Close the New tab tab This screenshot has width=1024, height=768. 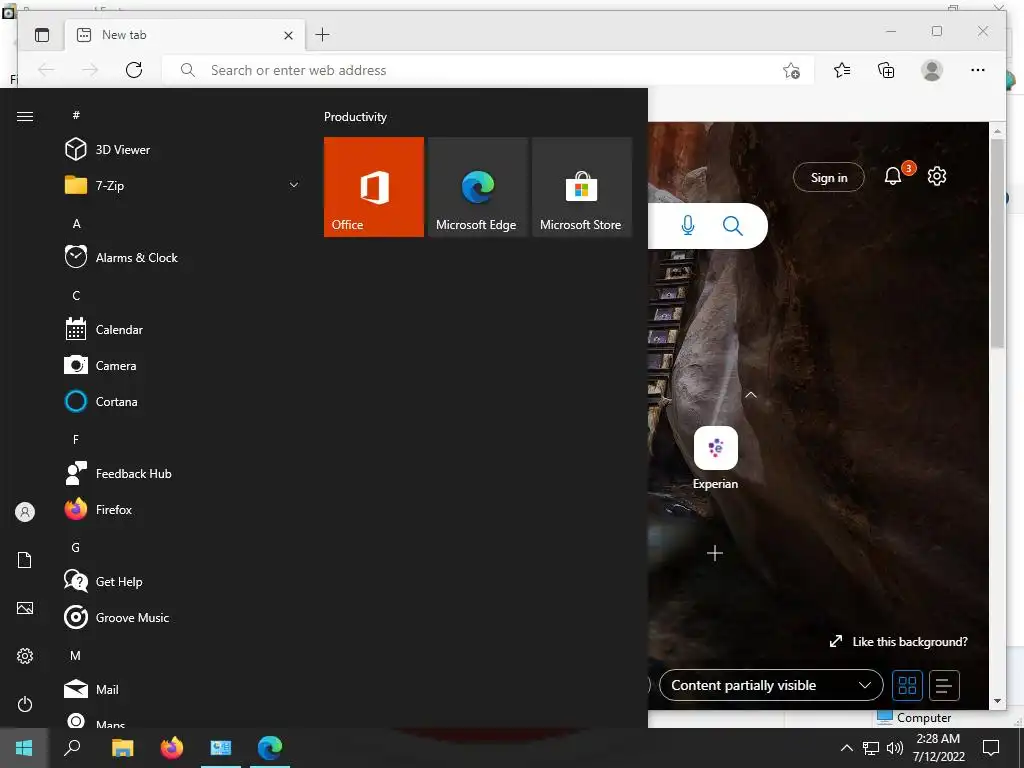coord(288,35)
